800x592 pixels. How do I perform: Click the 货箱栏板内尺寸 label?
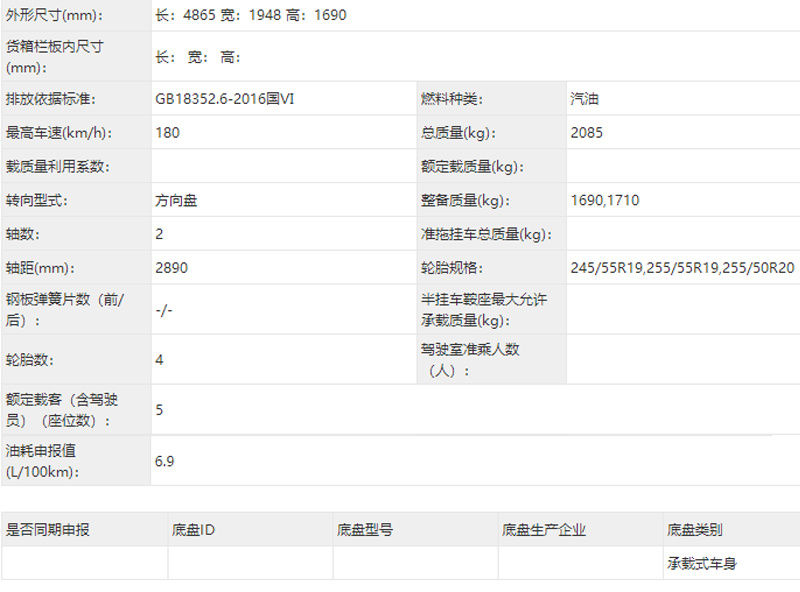point(54,57)
